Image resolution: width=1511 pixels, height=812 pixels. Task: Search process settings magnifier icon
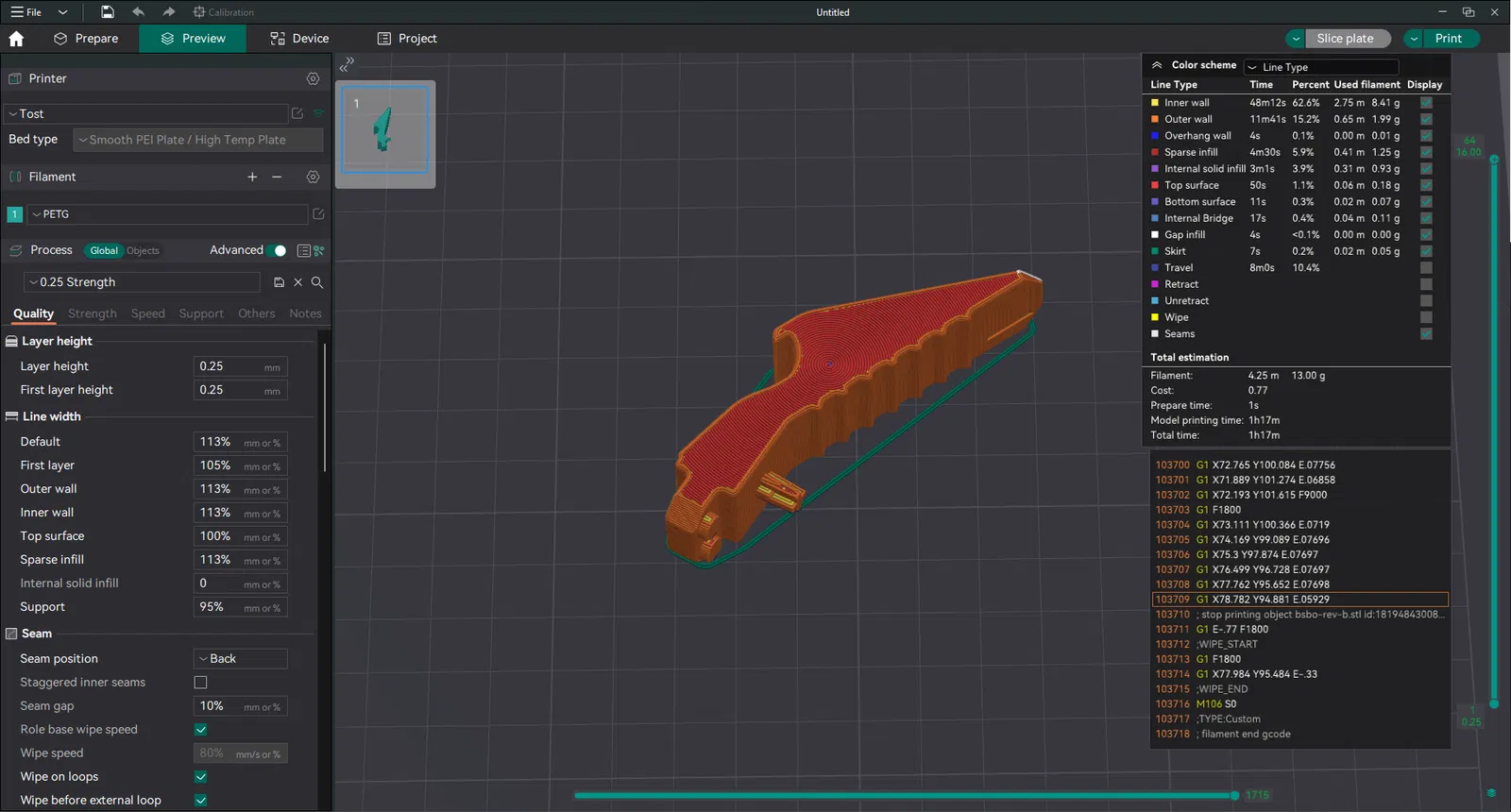pyautogui.click(x=317, y=282)
